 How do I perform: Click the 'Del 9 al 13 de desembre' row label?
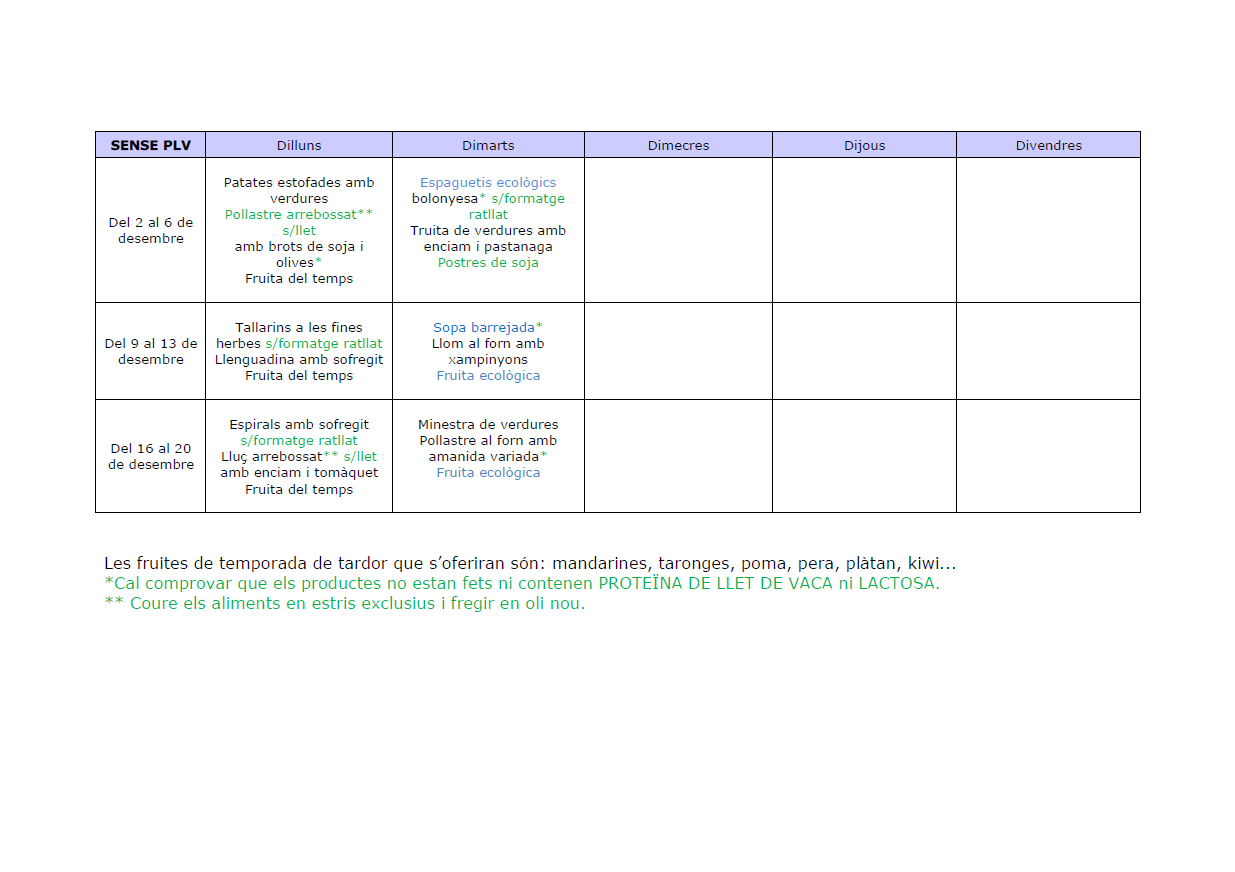pos(151,351)
